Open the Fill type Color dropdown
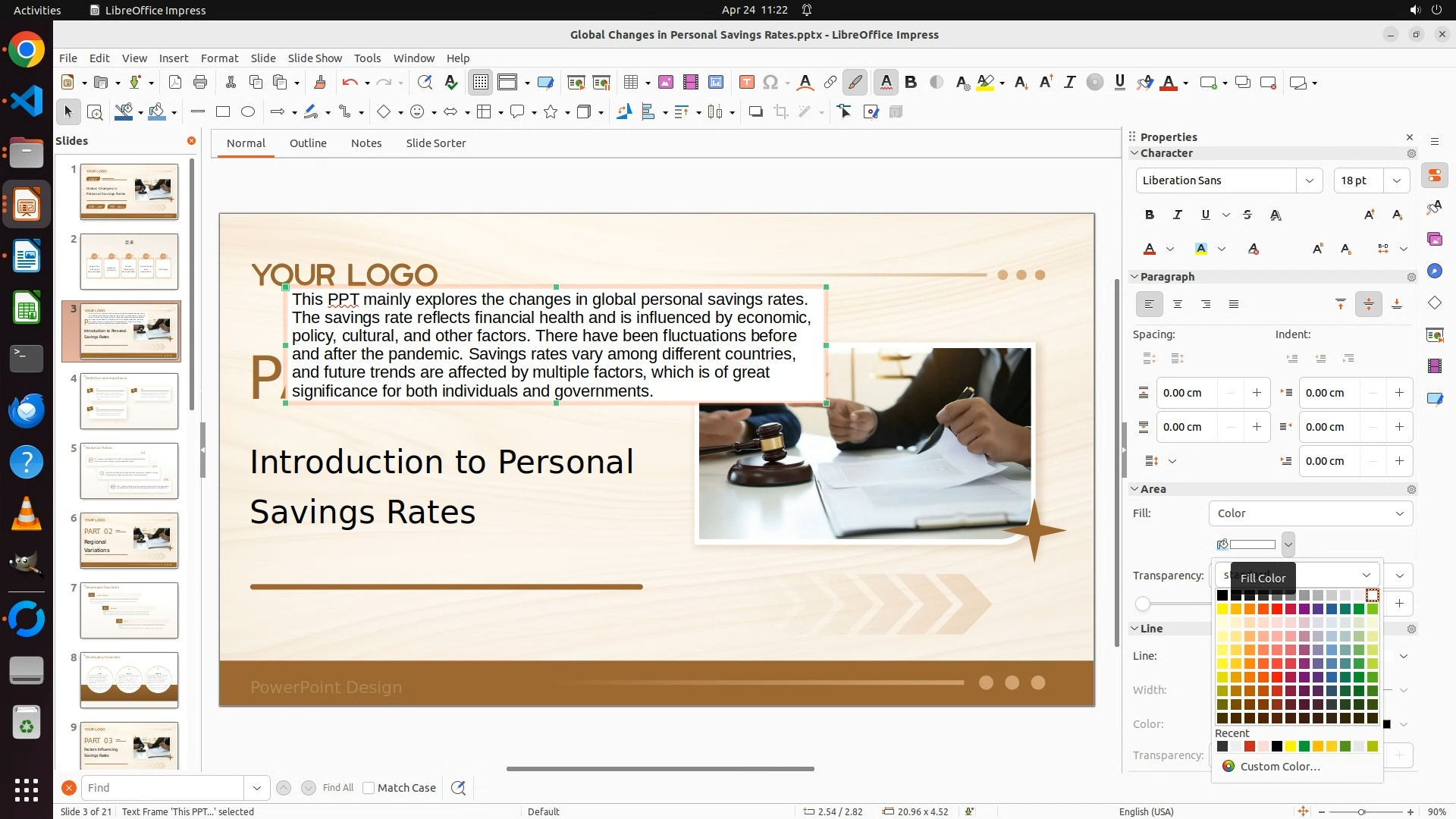 pos(1310,513)
